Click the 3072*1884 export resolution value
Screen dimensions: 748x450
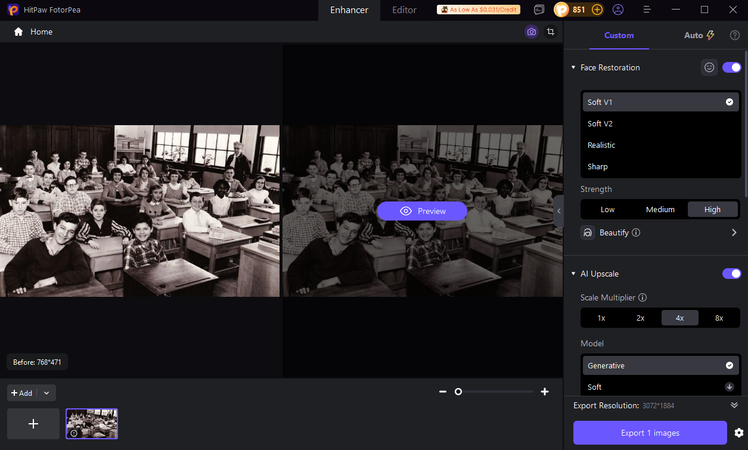point(658,406)
